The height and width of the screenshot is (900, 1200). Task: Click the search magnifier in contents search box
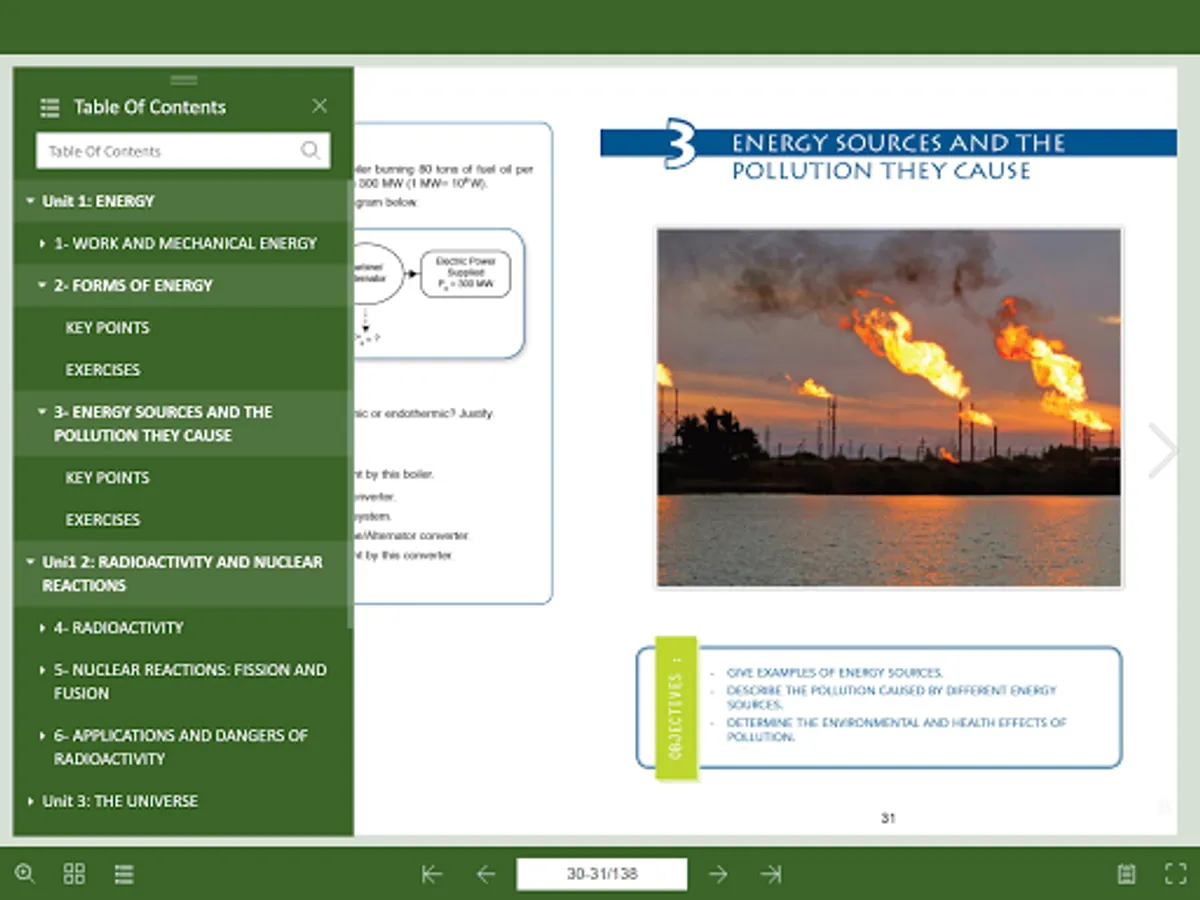[x=311, y=151]
